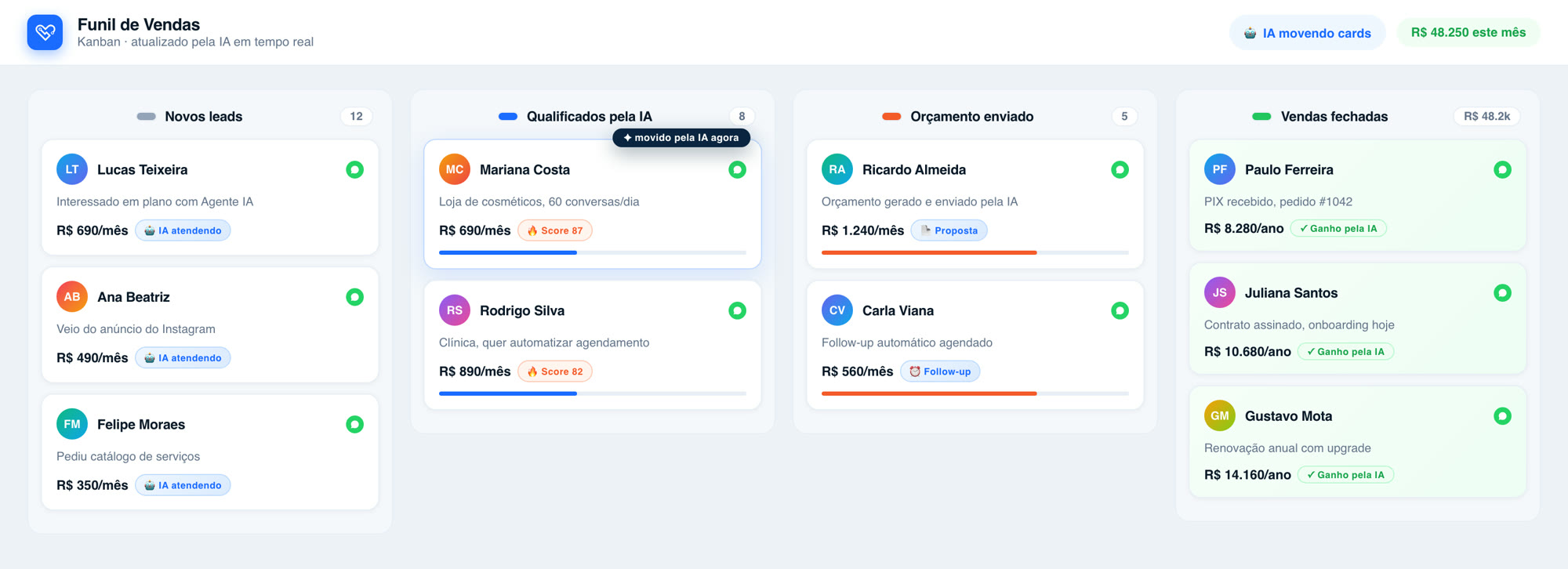
Task: Click Rodrigo Silva's blue progress bar
Action: (593, 393)
